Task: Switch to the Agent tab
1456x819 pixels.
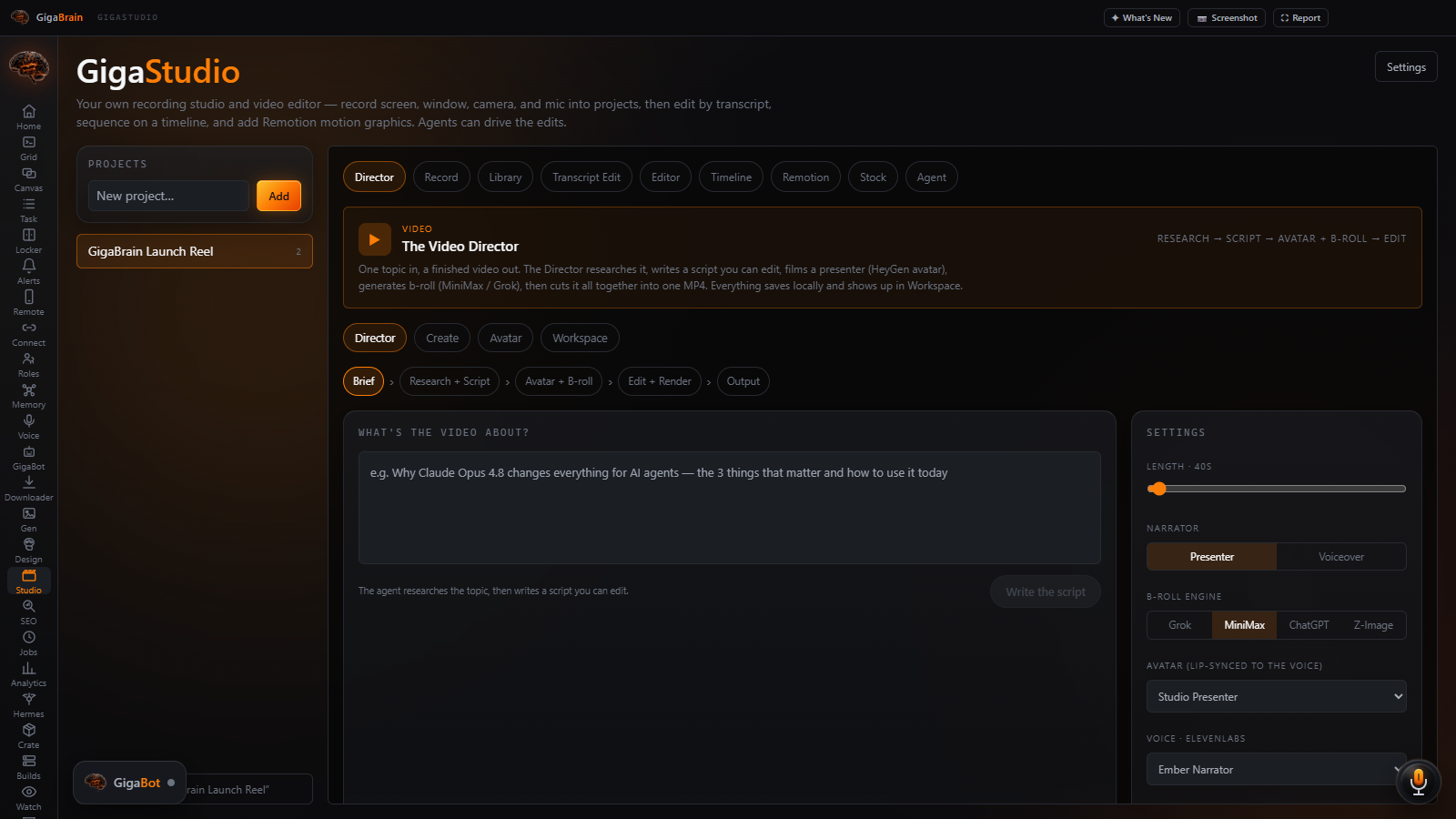Action: (x=931, y=177)
